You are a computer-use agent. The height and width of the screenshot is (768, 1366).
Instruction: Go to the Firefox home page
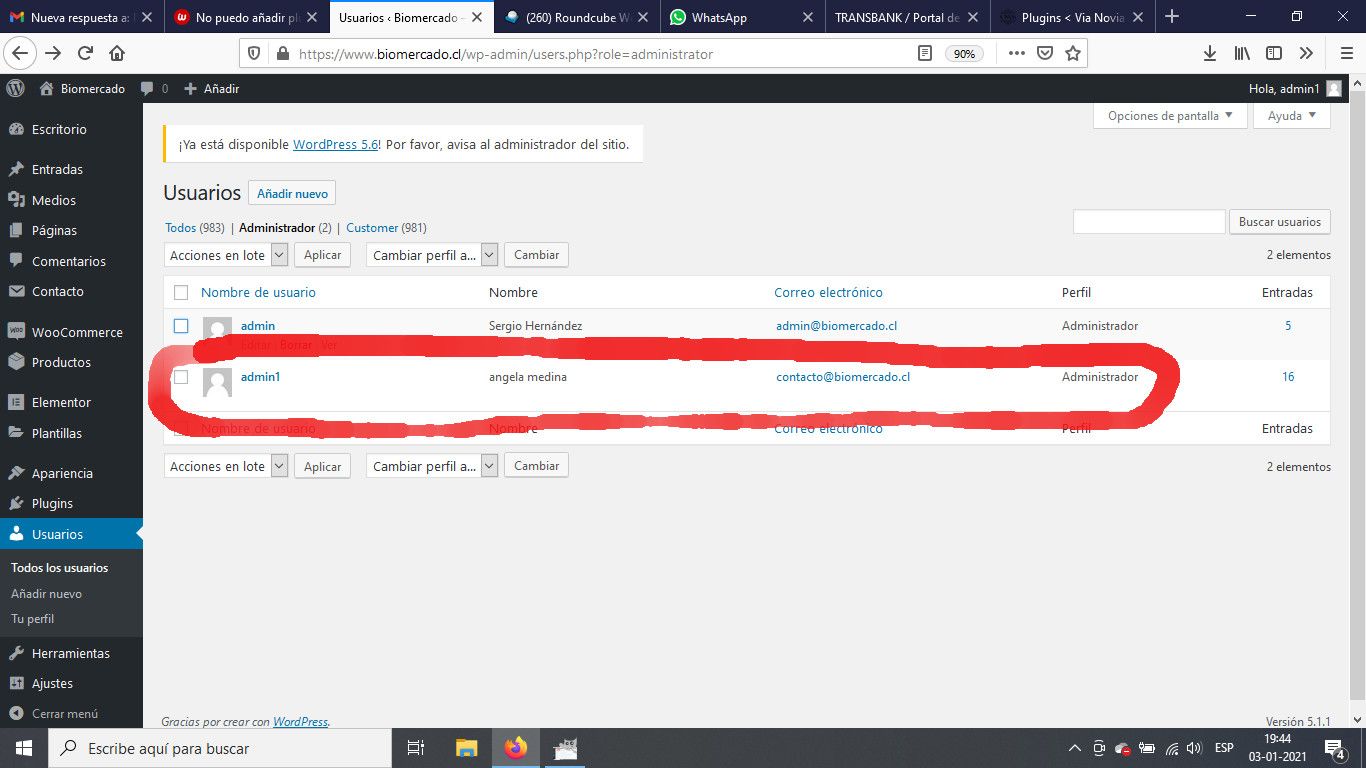click(x=117, y=54)
